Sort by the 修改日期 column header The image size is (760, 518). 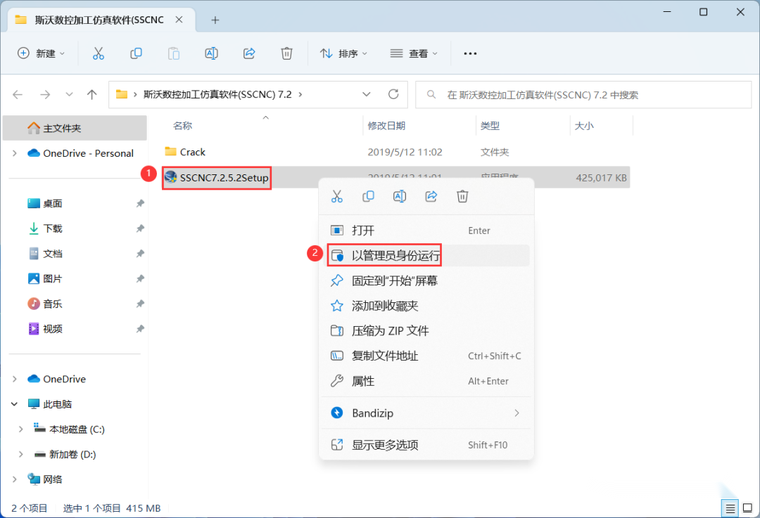point(386,126)
